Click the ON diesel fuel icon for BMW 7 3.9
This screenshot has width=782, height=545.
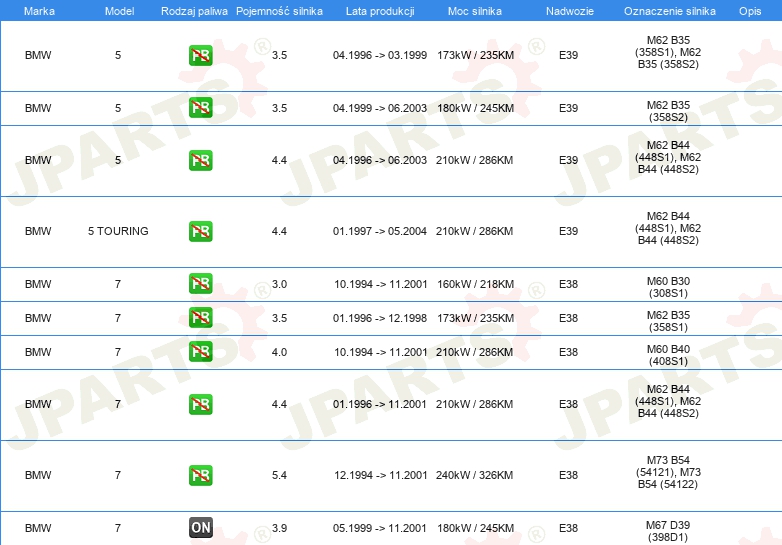click(x=200, y=528)
